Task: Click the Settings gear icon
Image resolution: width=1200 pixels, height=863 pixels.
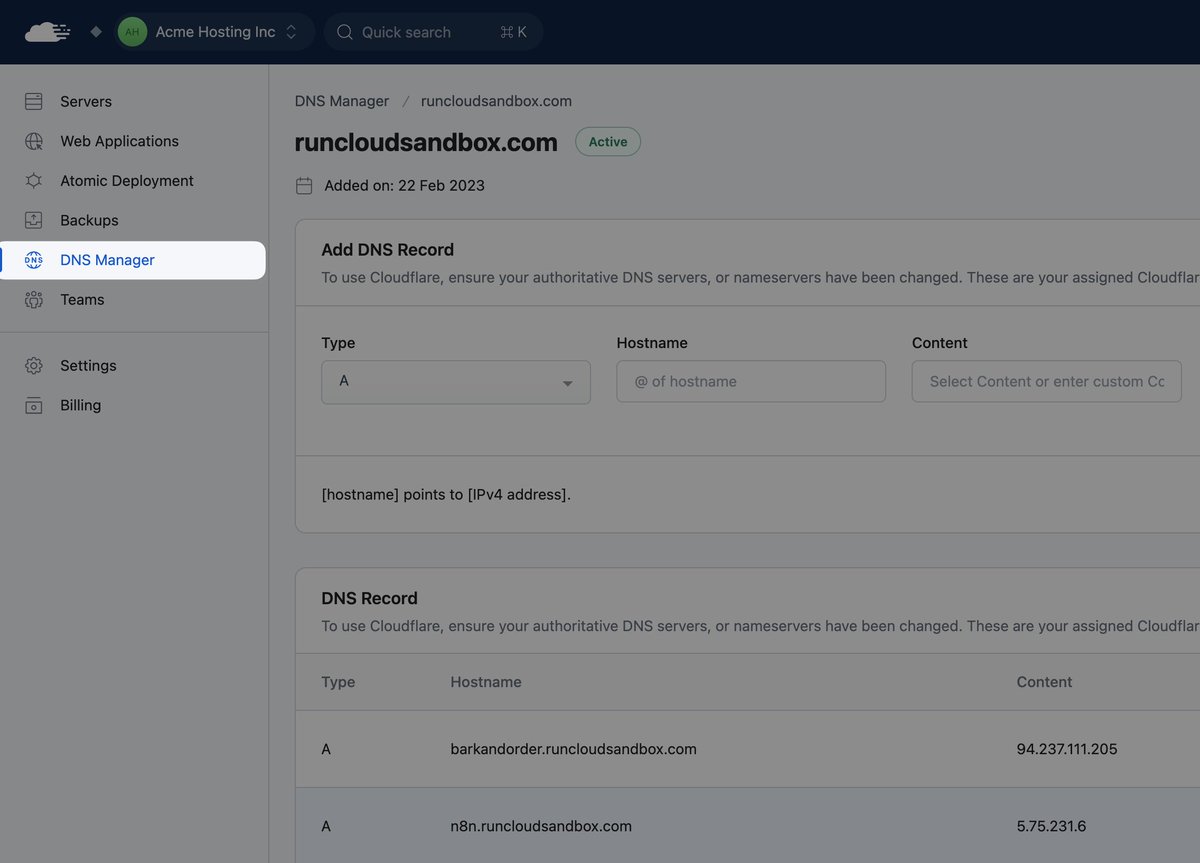Action: [34, 366]
